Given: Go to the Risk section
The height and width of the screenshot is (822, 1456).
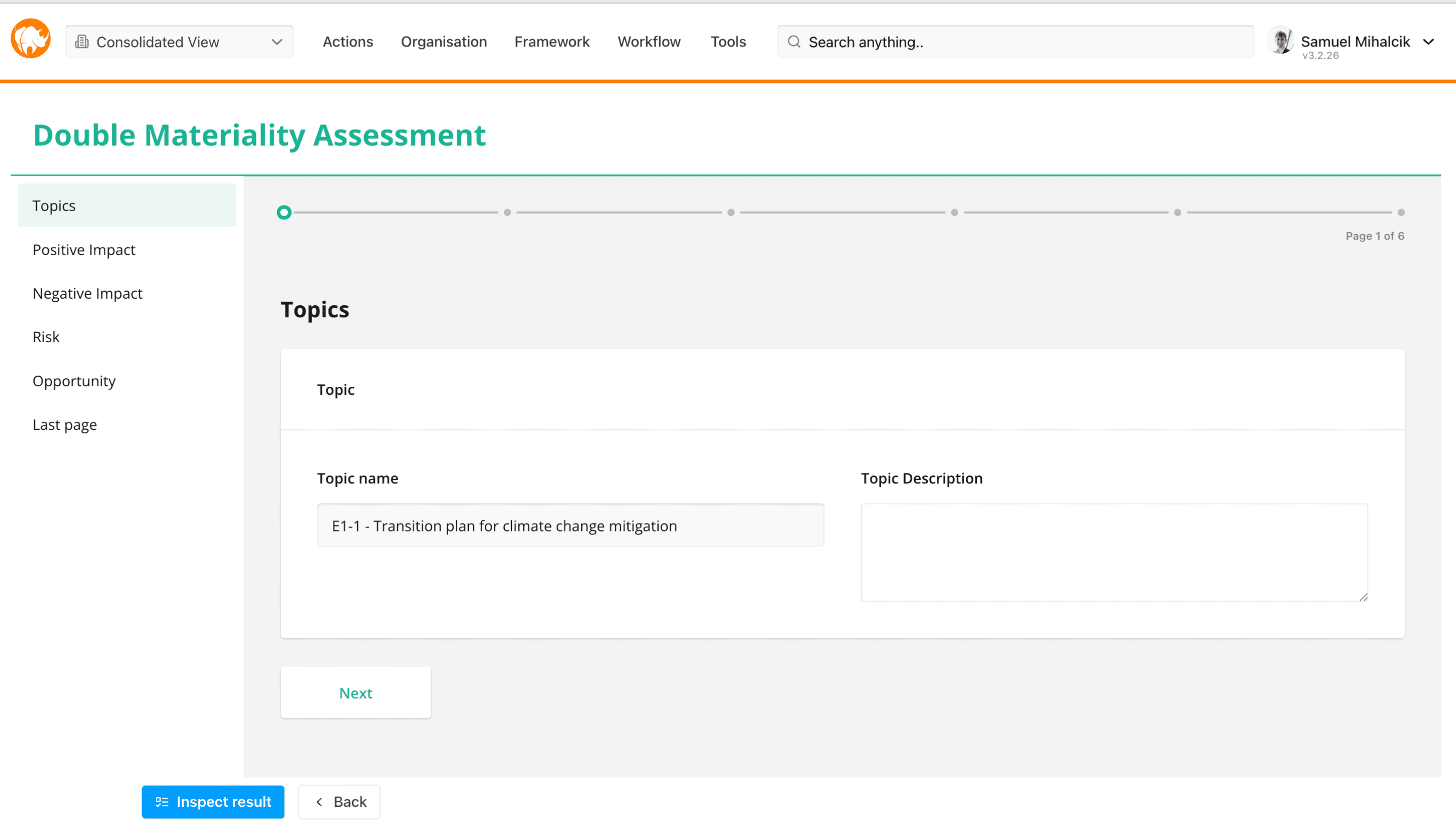Looking at the screenshot, I should [46, 337].
